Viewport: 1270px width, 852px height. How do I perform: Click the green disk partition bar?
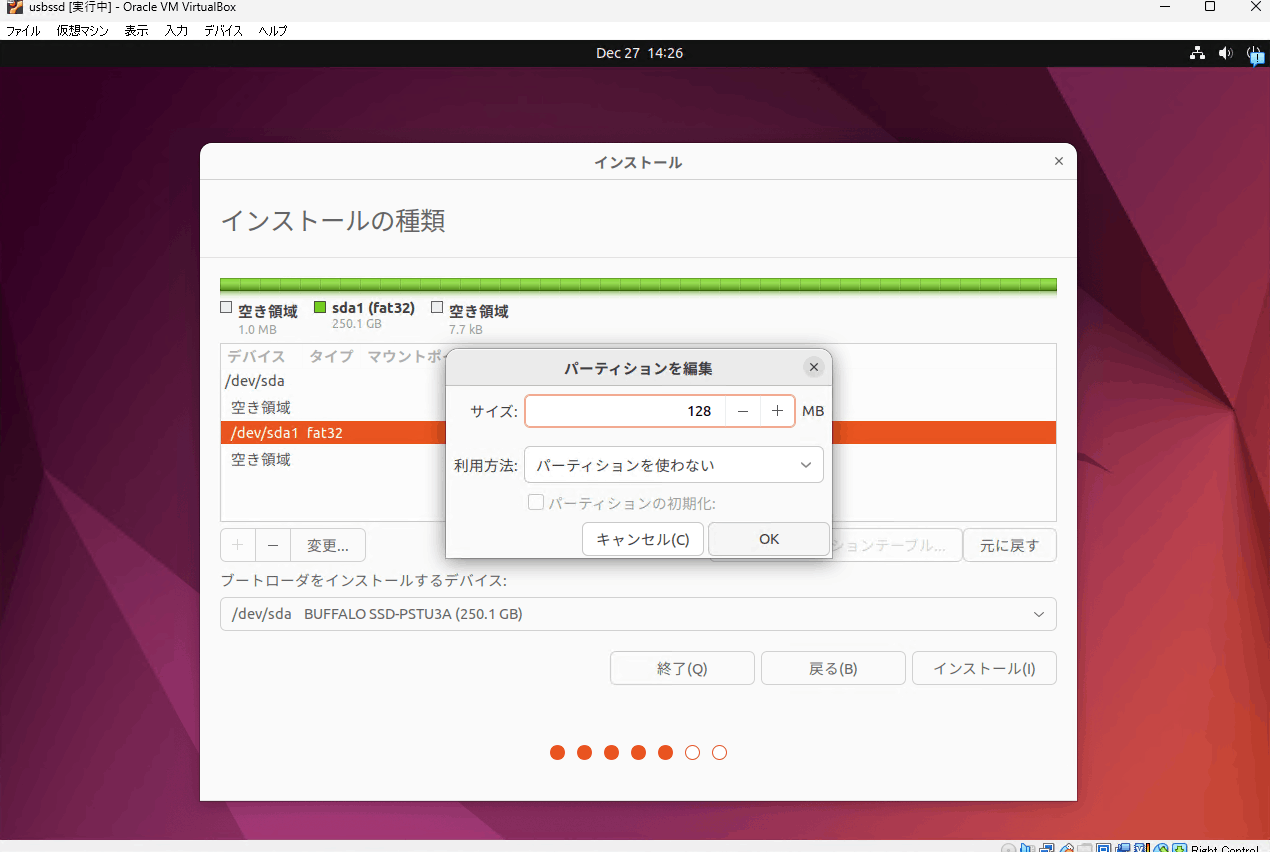tap(638, 285)
